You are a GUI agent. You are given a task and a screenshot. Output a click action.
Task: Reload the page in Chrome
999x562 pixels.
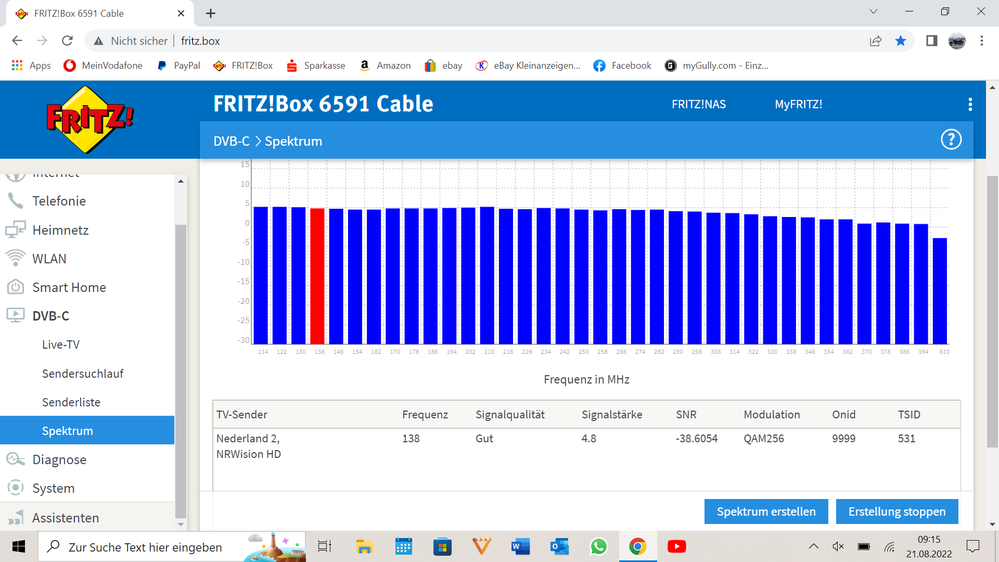click(x=67, y=41)
